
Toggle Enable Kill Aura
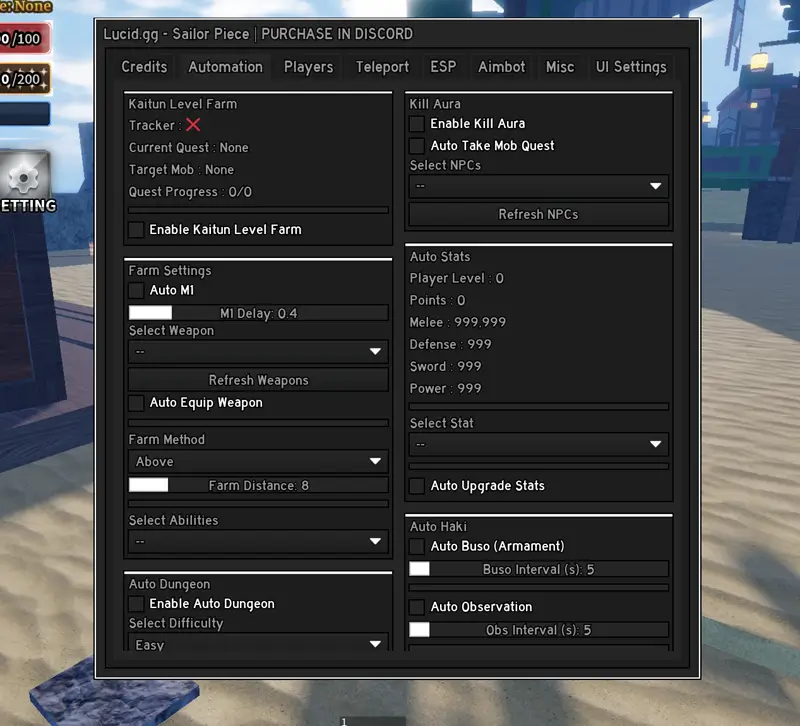coord(416,124)
